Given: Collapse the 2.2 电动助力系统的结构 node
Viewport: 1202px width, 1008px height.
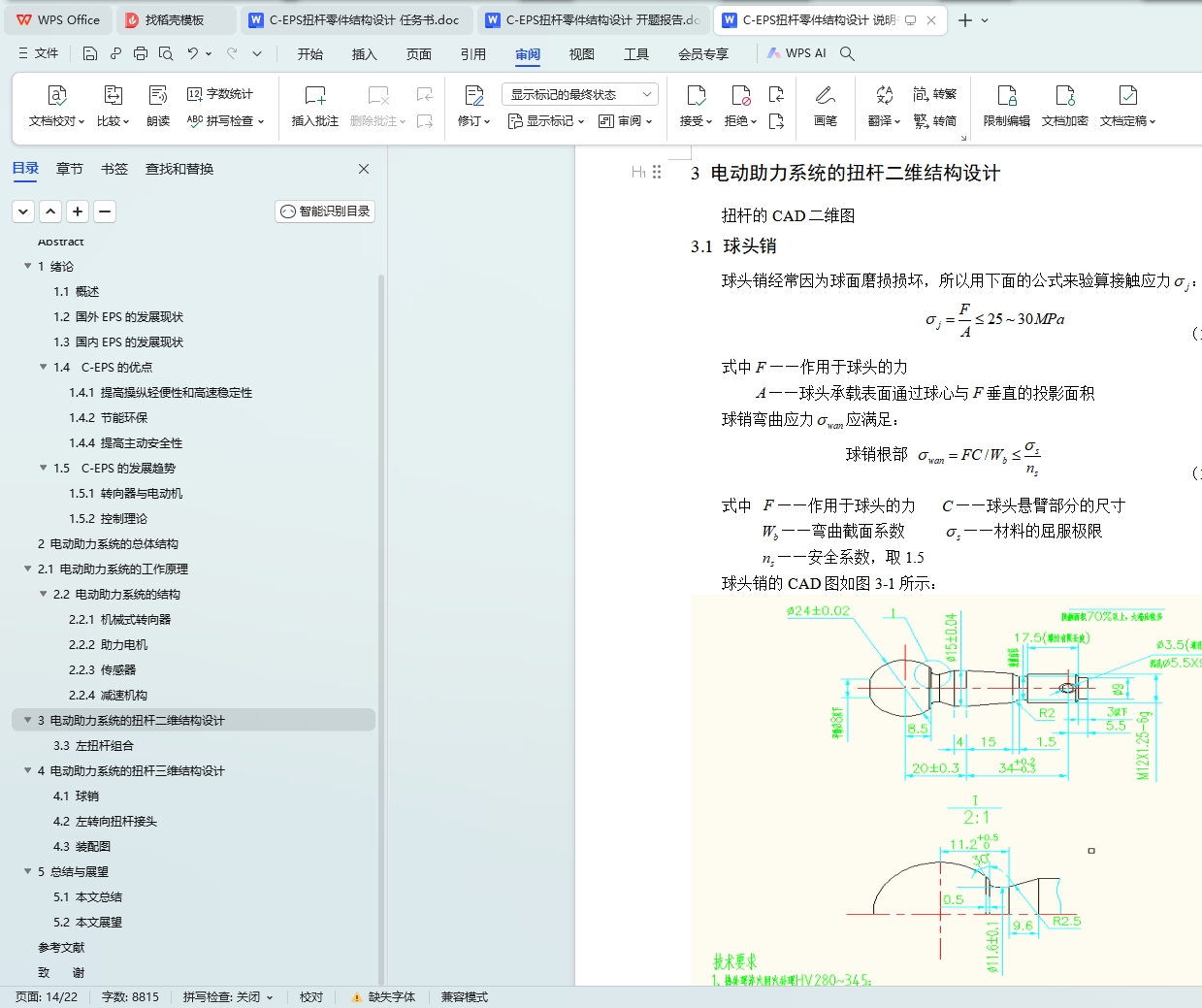Looking at the screenshot, I should point(44,594).
